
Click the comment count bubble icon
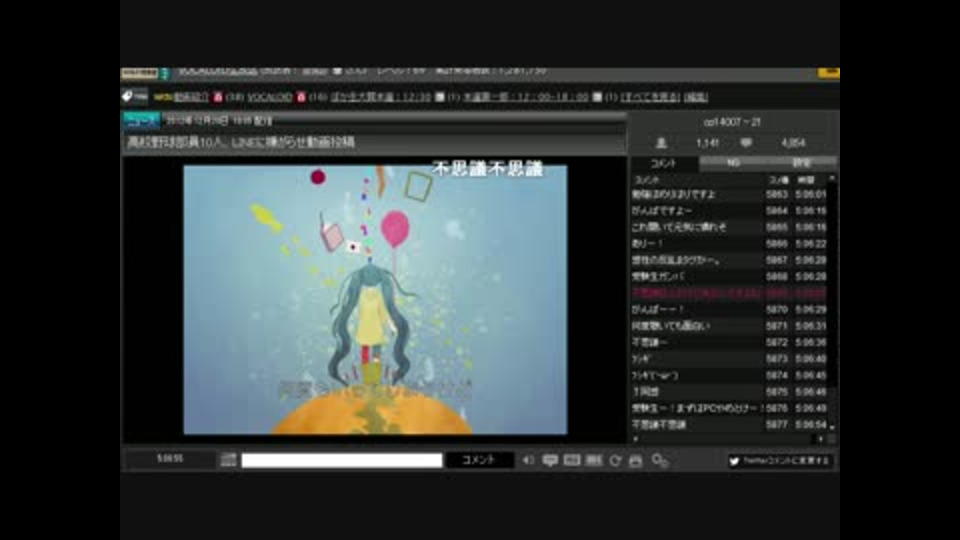[746, 143]
